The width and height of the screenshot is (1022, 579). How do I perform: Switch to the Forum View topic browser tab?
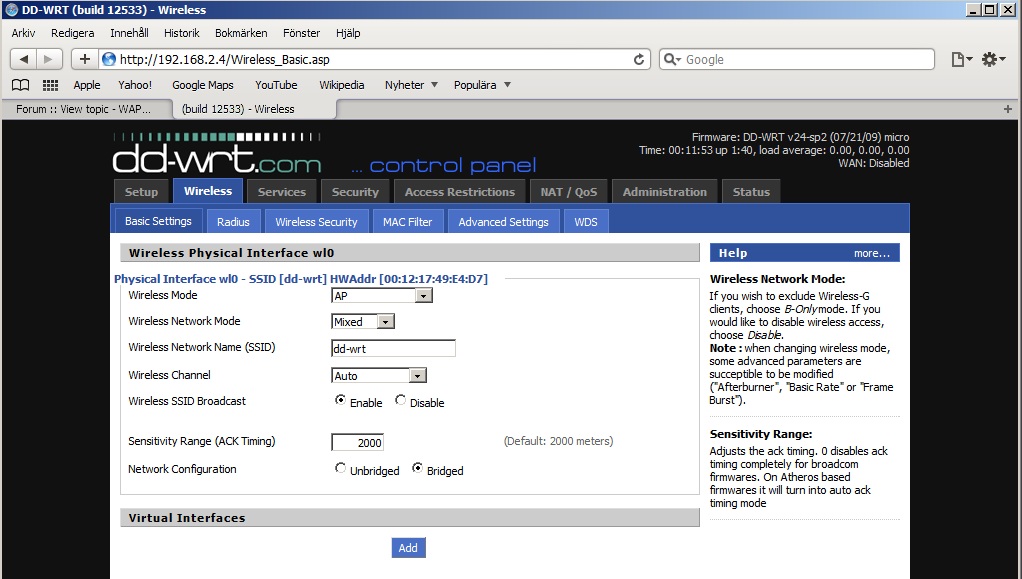87,109
